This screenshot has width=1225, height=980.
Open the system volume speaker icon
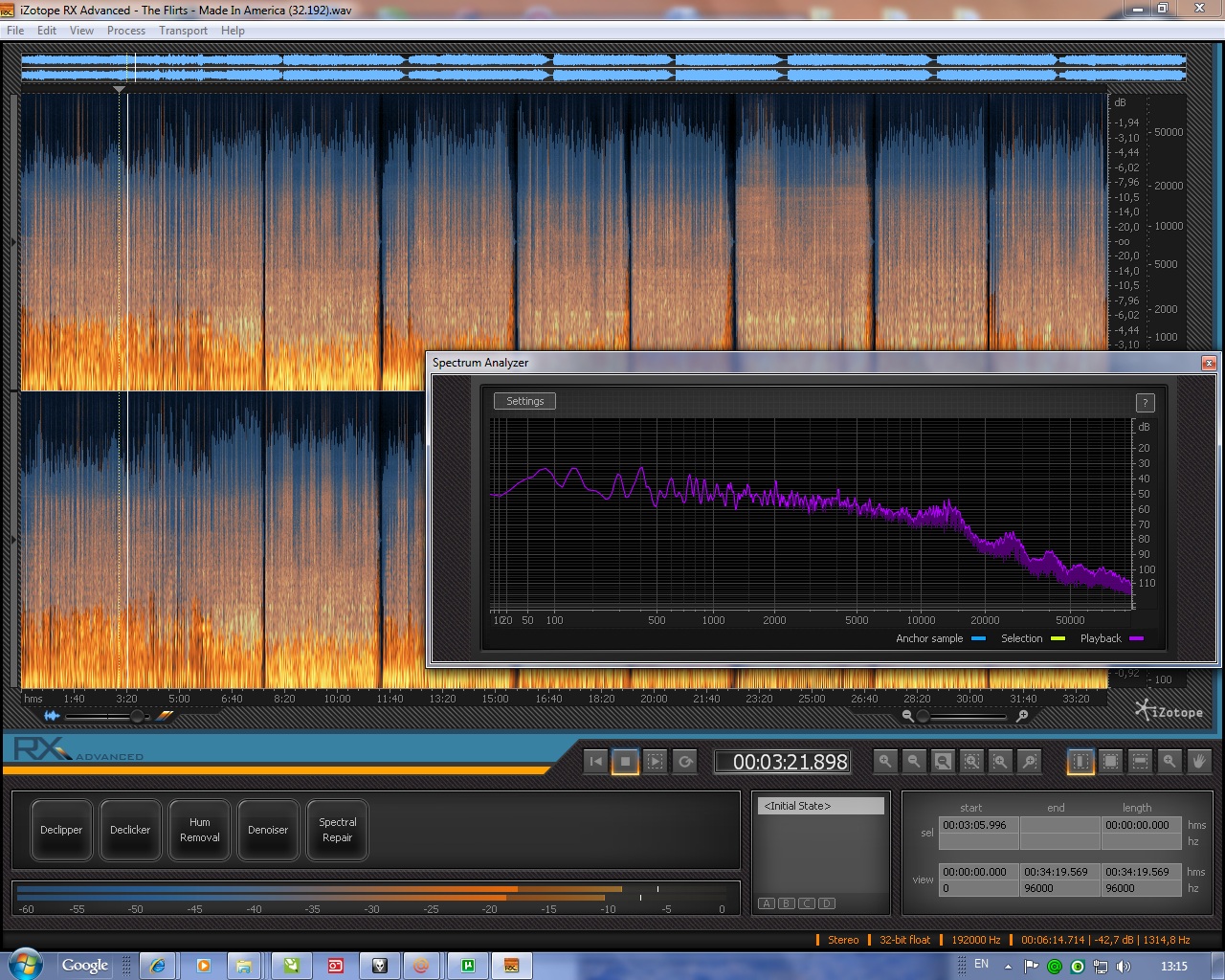[1124, 966]
